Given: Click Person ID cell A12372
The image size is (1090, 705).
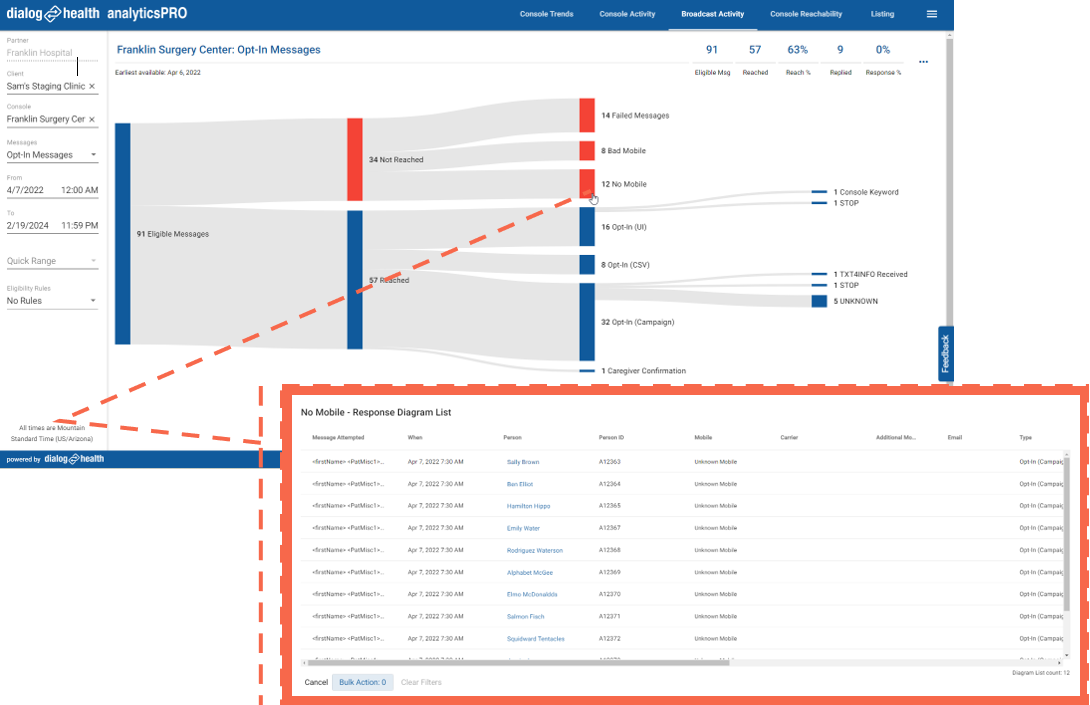Looking at the screenshot, I should [x=609, y=639].
